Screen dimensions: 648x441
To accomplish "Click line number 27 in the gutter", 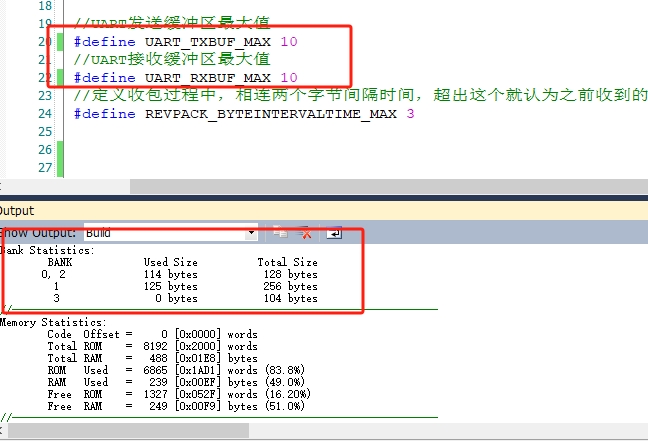I will coord(45,168).
